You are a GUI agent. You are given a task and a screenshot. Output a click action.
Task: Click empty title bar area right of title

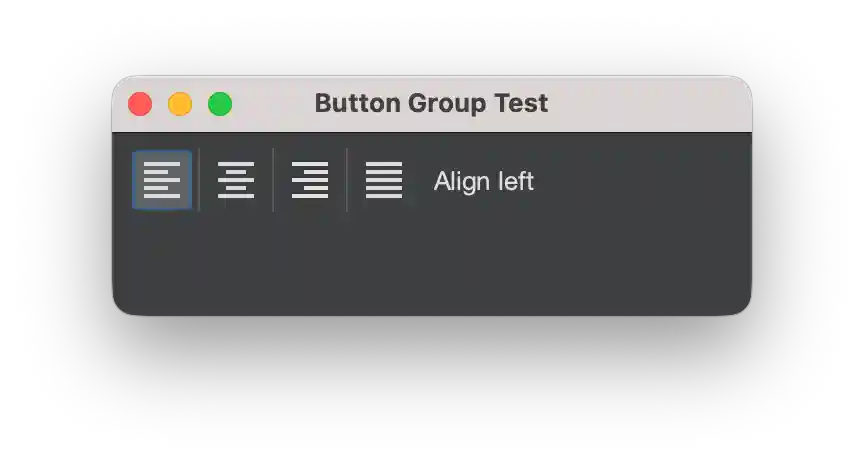pyautogui.click(x=650, y=104)
